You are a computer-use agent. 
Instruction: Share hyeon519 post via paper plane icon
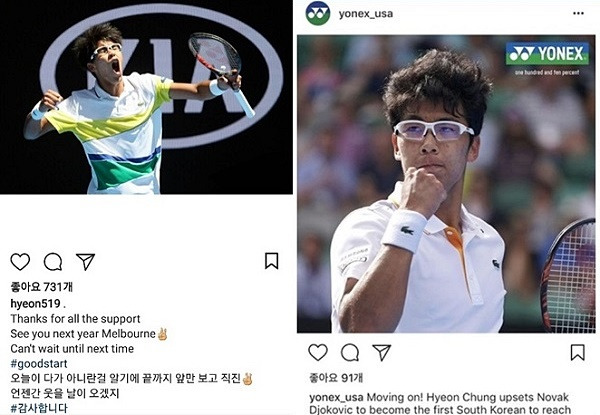[85, 262]
